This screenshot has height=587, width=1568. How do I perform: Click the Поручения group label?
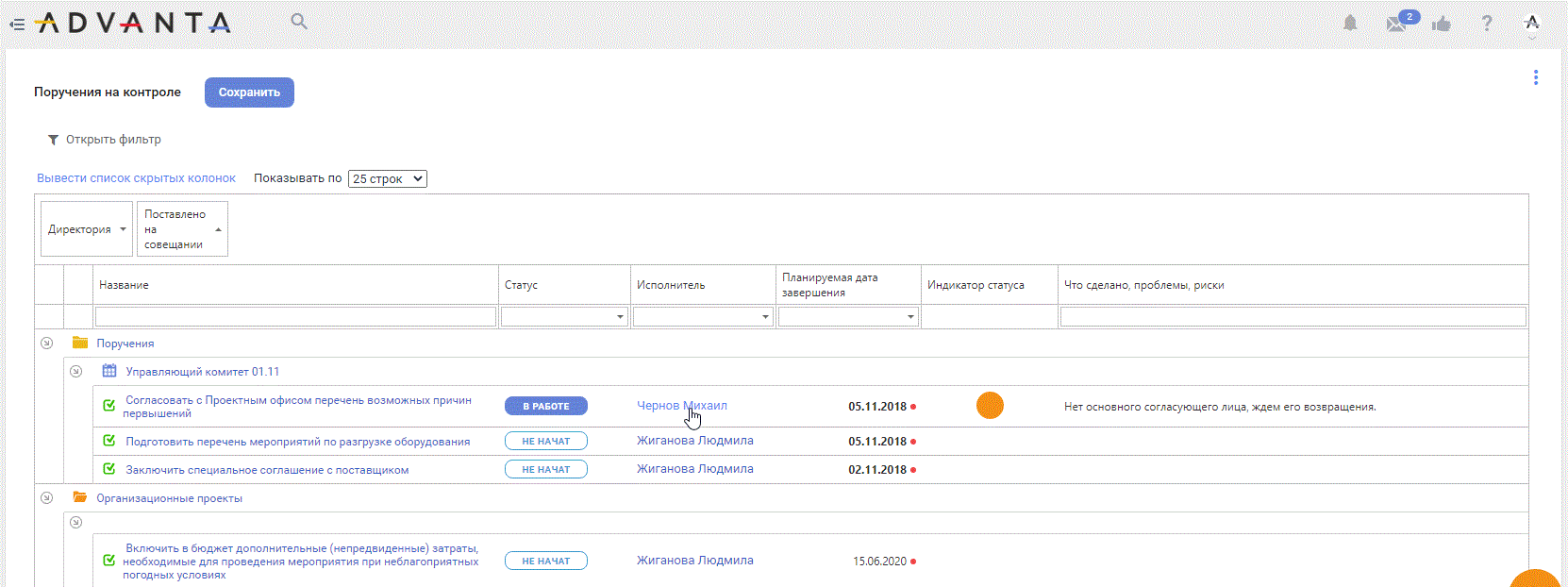125,344
